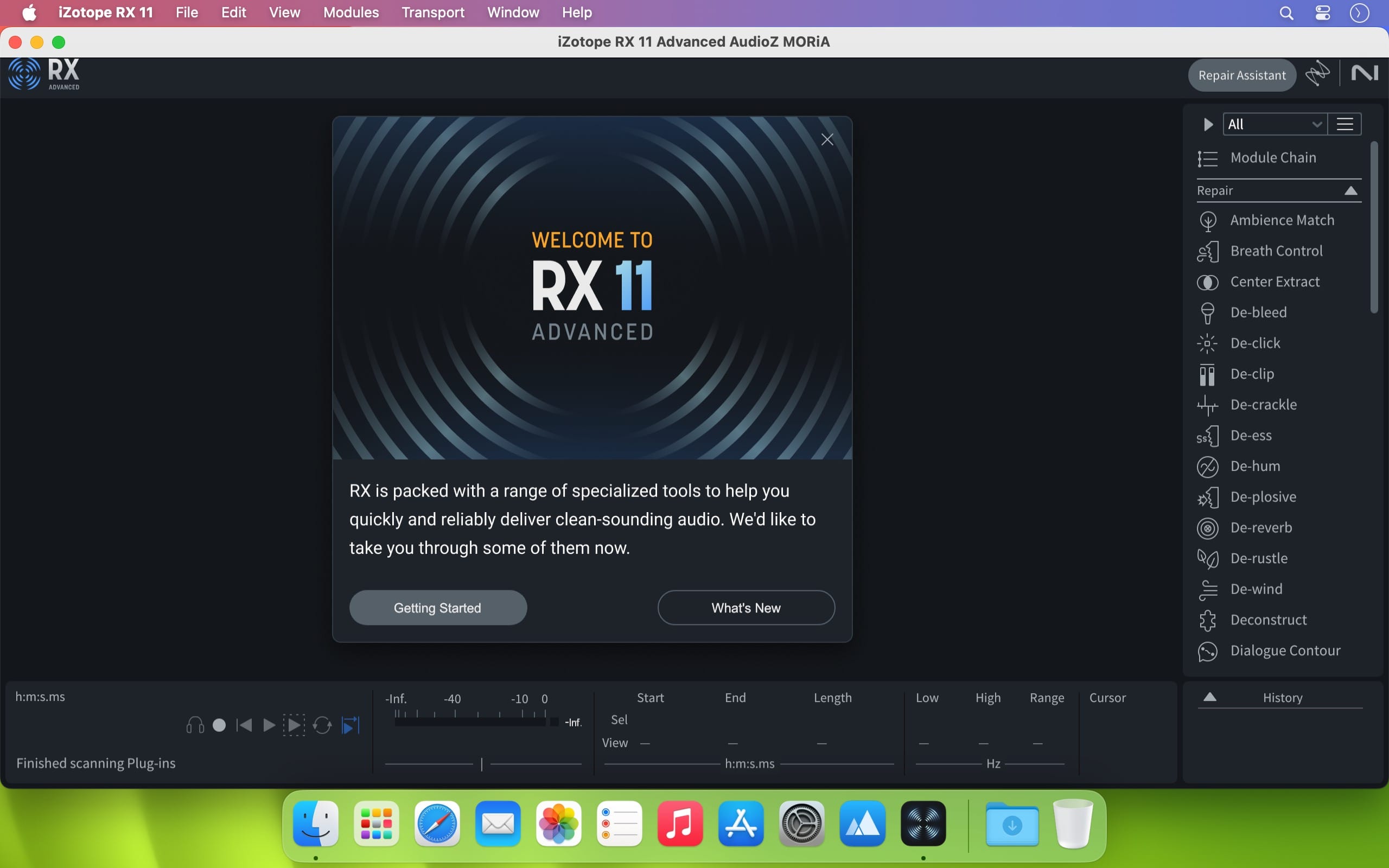1389x868 pixels.
Task: Click the Cursor readout label
Action: pos(1108,698)
